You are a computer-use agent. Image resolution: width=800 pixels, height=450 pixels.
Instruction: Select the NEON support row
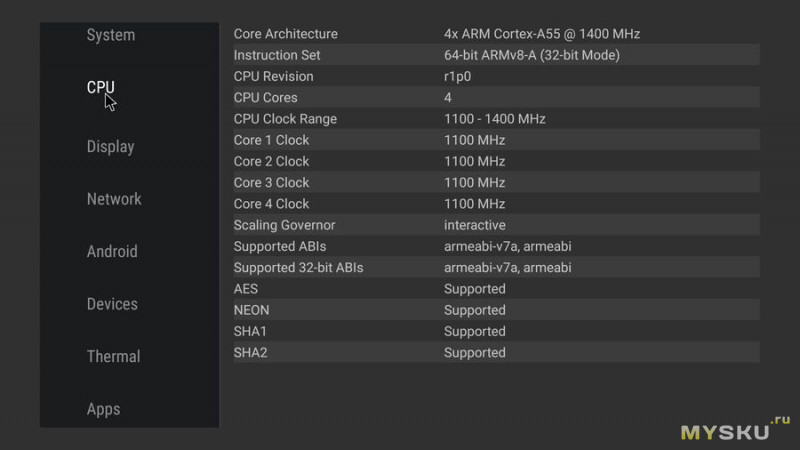click(x=496, y=310)
